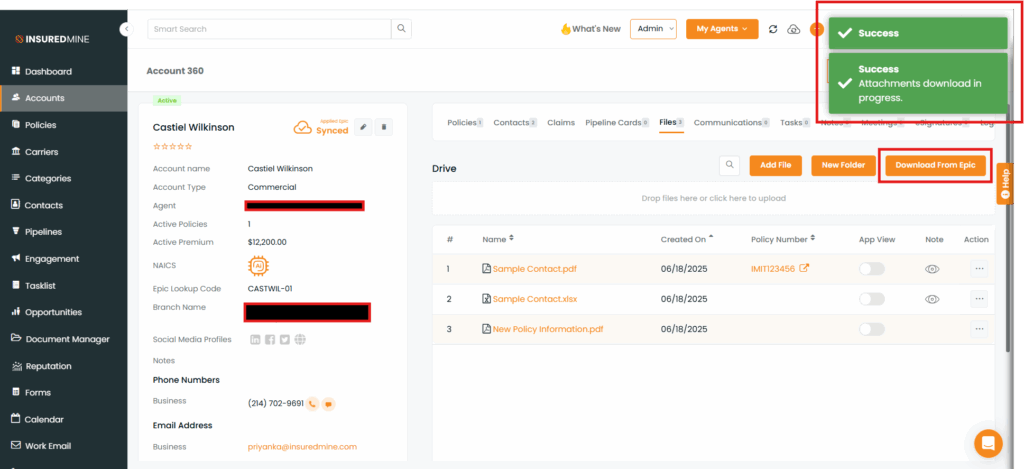Screen dimensions: 1024x469
Task: Open the Help side tab
Action: [x=1005, y=183]
